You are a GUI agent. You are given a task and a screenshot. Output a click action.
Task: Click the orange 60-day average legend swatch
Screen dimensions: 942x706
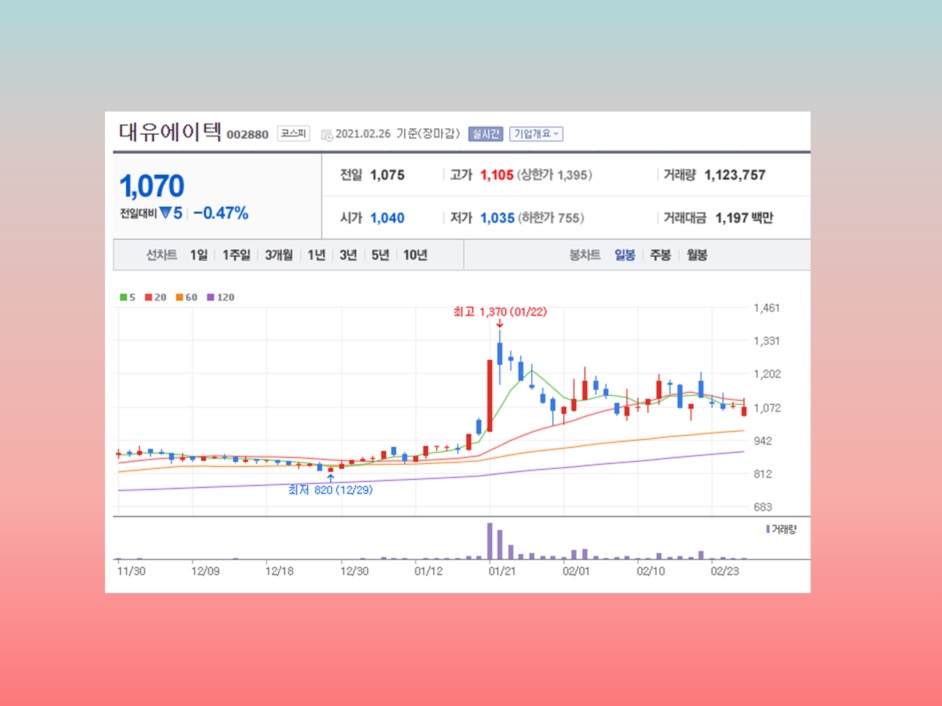[179, 297]
